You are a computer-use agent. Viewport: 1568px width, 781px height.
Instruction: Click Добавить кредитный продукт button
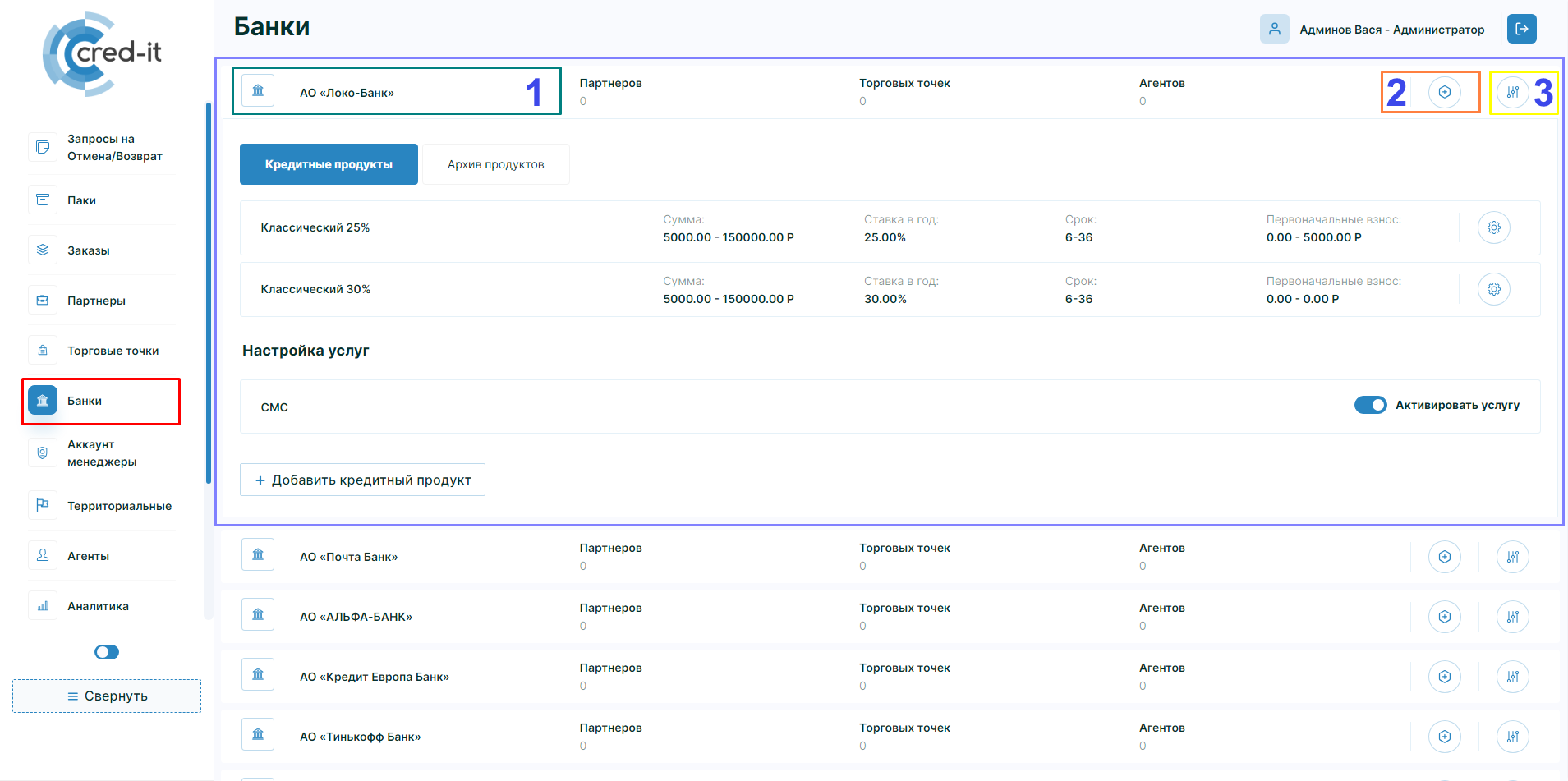[362, 480]
